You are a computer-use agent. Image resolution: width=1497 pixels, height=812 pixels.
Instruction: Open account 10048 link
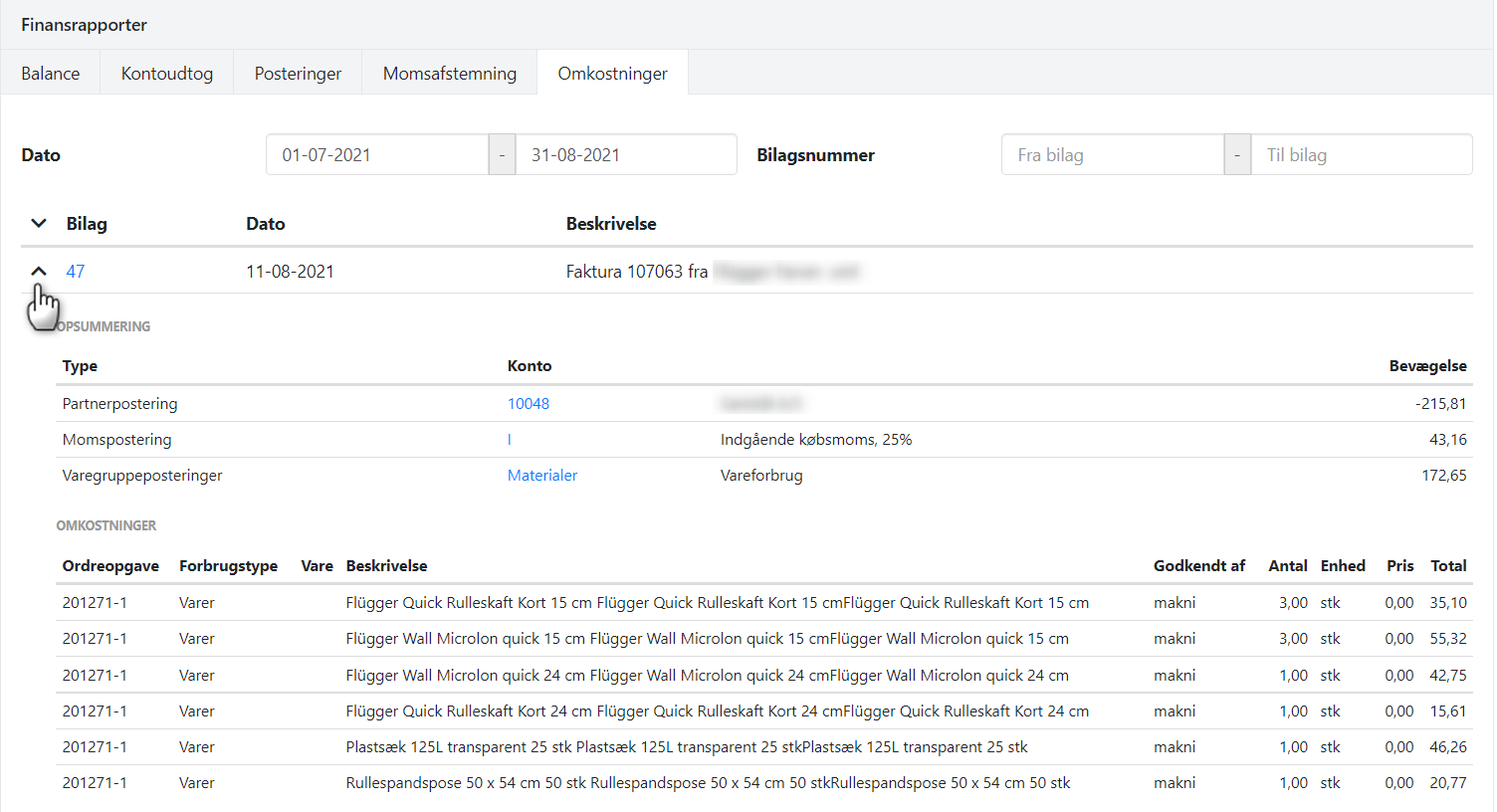coord(529,404)
